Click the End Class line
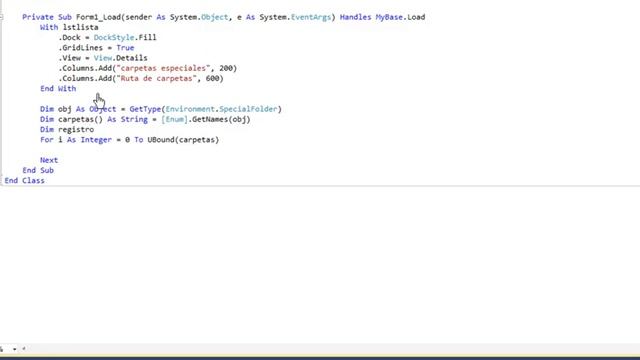Viewport: 640px width, 360px height. click(24, 180)
